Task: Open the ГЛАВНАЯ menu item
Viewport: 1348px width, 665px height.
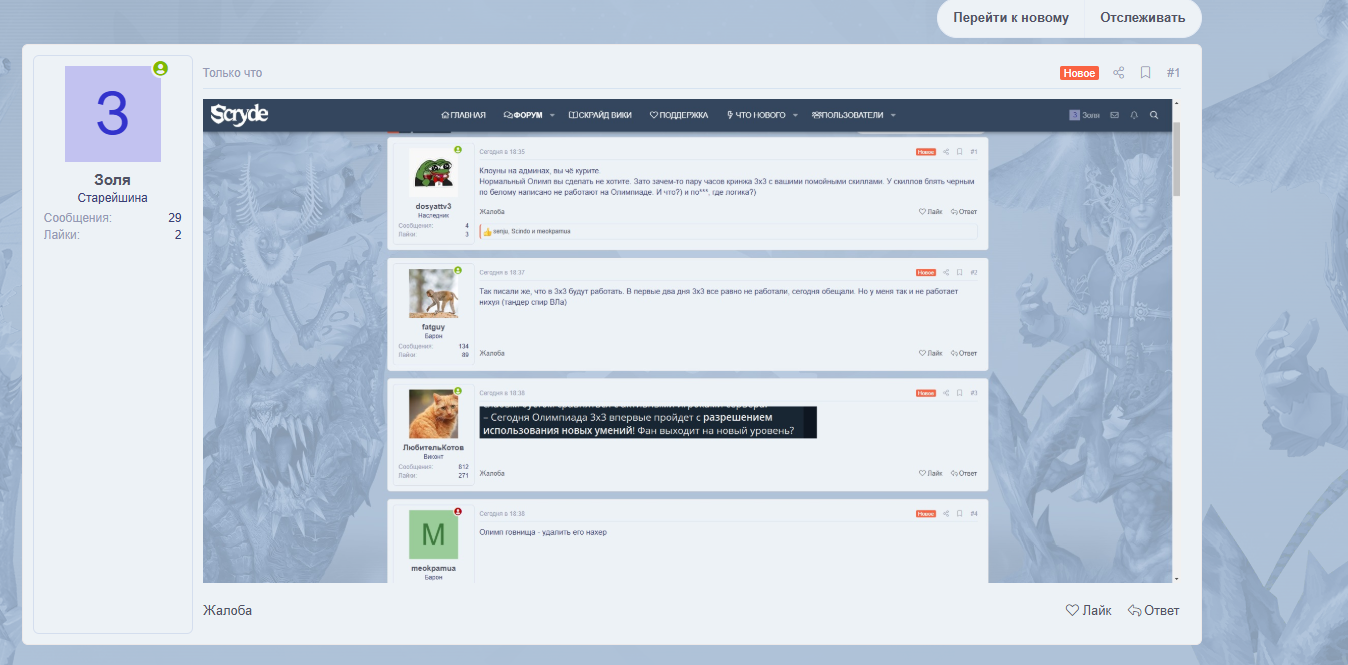Action: [463, 115]
